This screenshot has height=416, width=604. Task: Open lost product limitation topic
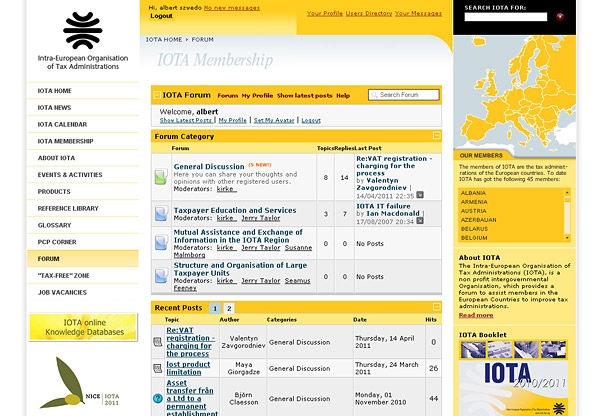click(188, 368)
